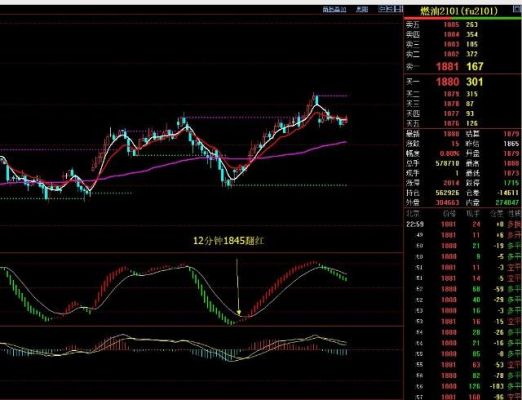The height and width of the screenshot is (400, 522).
Task: Click the 12分钟1845翻红 annotation text
Action: coord(229,240)
